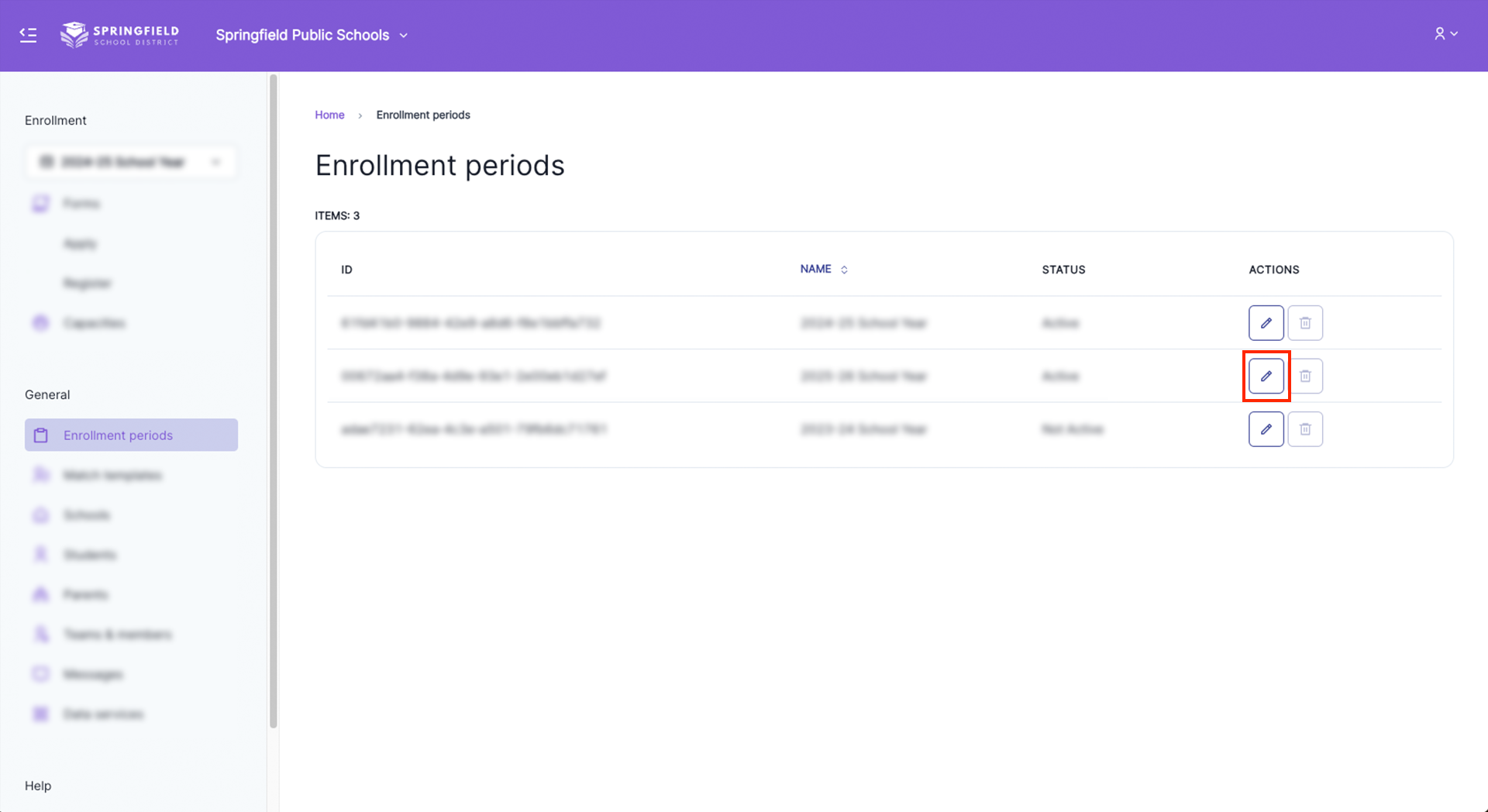Image resolution: width=1488 pixels, height=812 pixels.
Task: Click the Springfield School District logo
Action: point(120,35)
